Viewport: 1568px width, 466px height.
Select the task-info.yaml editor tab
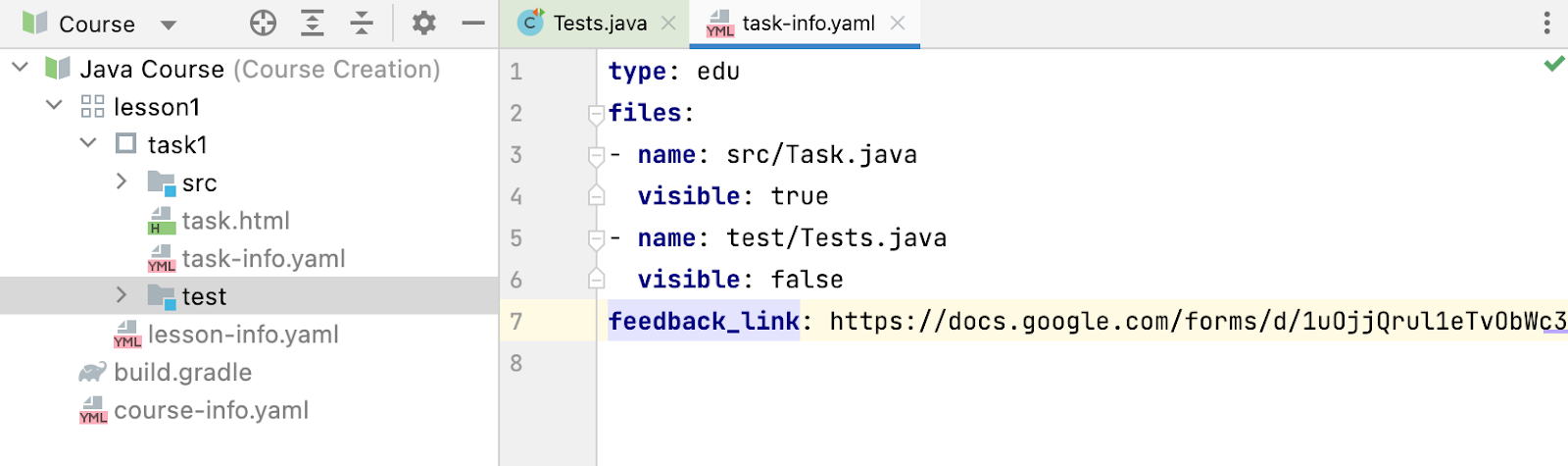click(x=808, y=24)
